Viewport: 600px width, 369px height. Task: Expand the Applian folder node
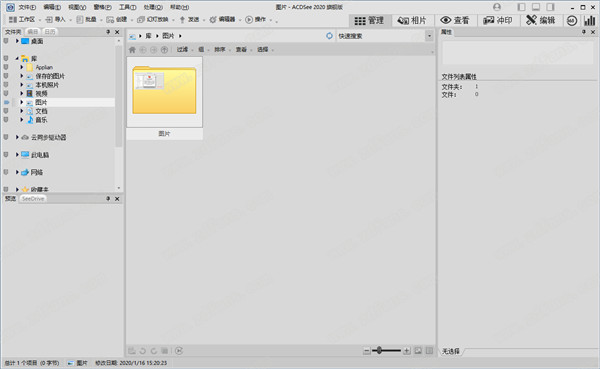coord(22,67)
